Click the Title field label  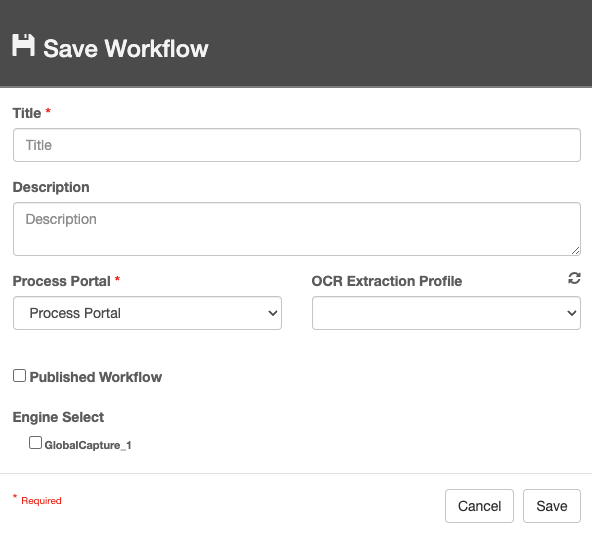pos(27,113)
